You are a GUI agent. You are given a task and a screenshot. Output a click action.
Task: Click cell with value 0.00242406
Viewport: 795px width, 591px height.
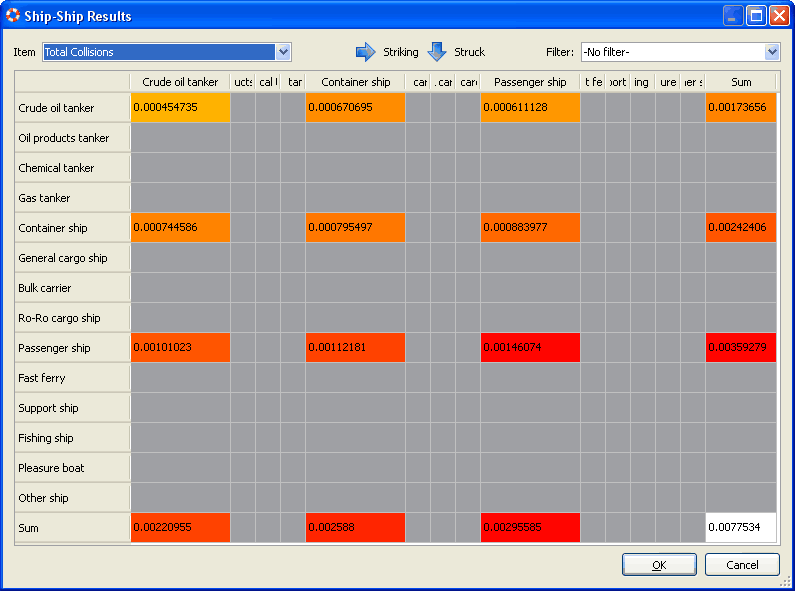point(741,228)
